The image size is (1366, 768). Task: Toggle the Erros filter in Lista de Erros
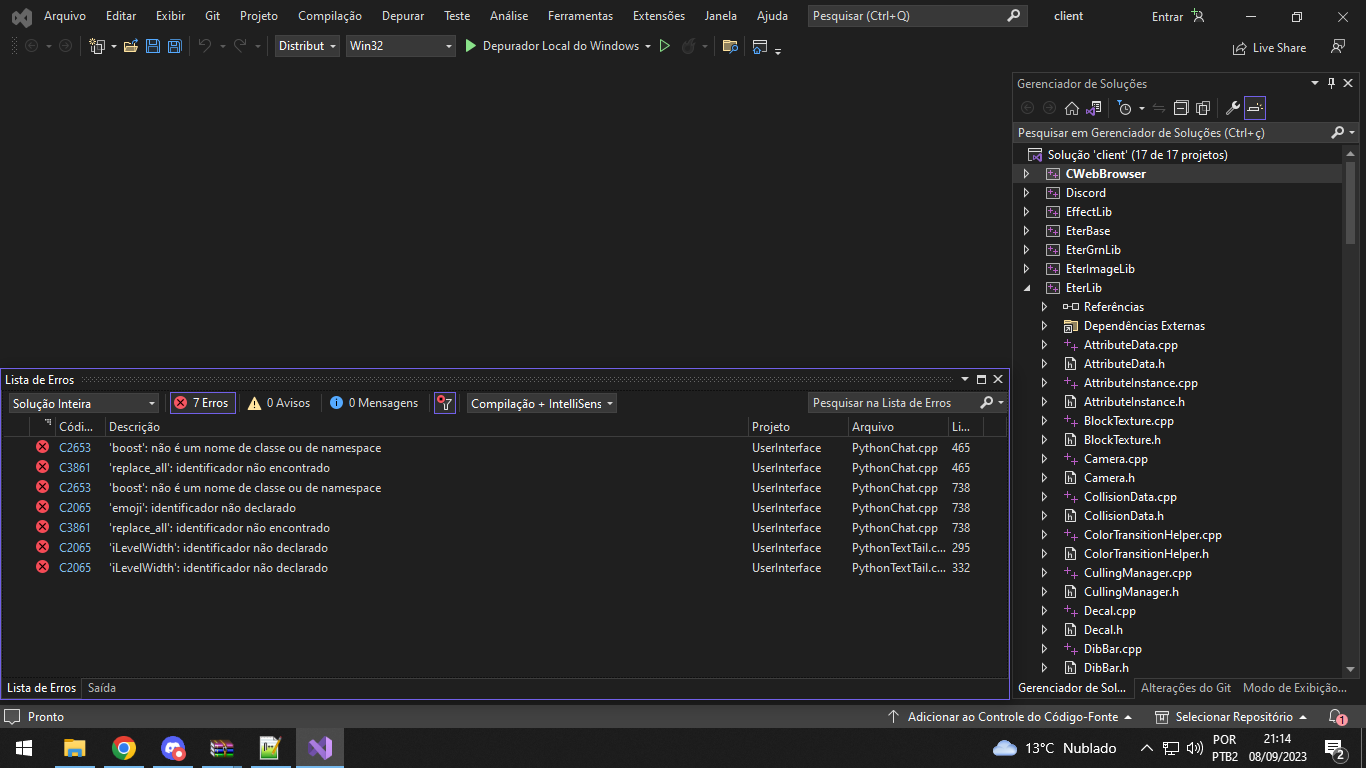click(x=201, y=403)
